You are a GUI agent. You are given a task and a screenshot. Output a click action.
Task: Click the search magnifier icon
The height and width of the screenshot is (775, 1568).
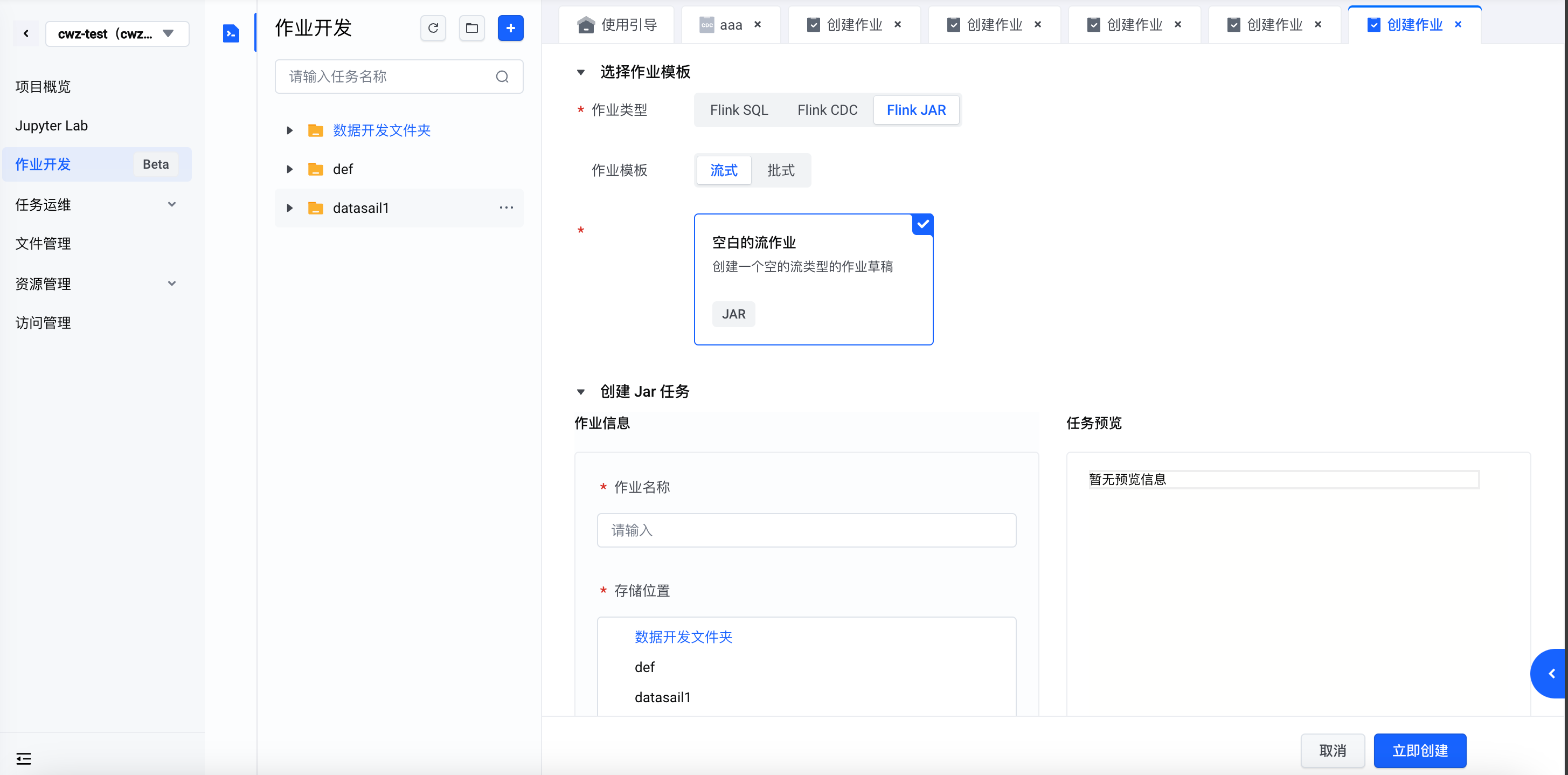[x=502, y=77]
